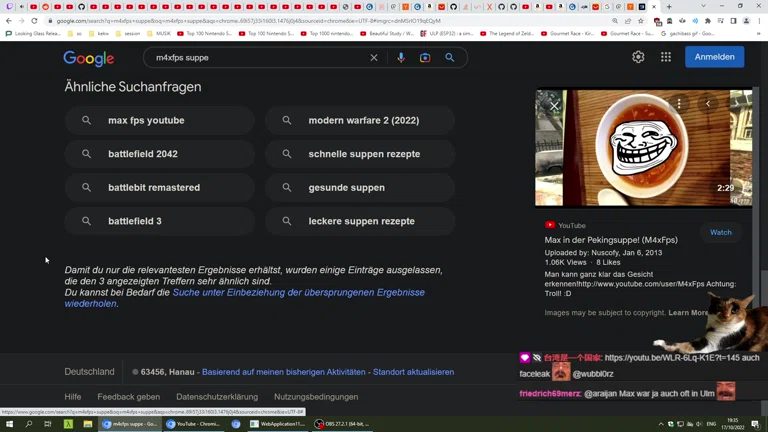Expand tab search chevron in title bar
The height and width of the screenshot is (432, 768).
click(x=703, y=6)
